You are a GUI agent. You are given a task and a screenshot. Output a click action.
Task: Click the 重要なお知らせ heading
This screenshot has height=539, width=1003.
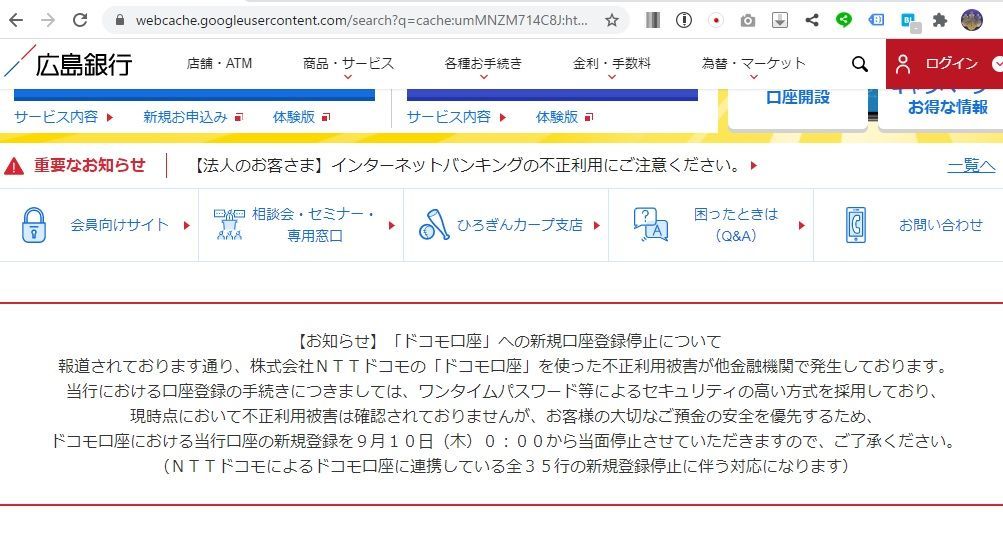coord(90,166)
